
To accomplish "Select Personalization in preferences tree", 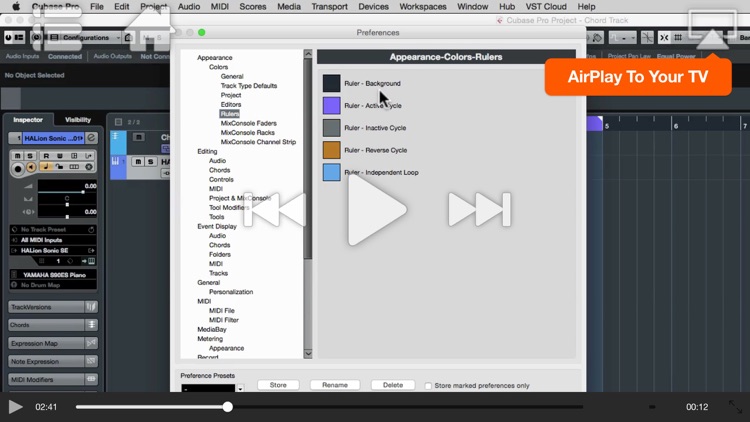I will pos(231,292).
